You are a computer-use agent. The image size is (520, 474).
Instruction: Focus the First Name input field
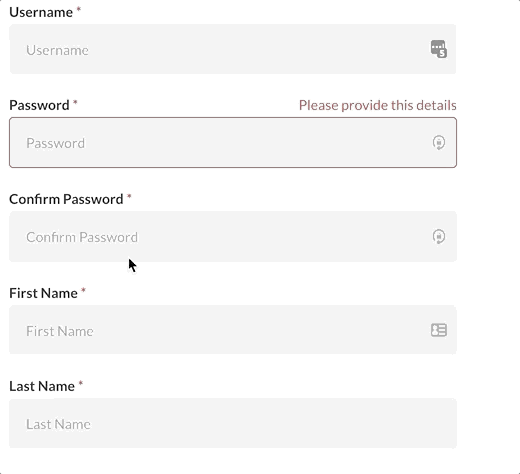click(x=233, y=330)
